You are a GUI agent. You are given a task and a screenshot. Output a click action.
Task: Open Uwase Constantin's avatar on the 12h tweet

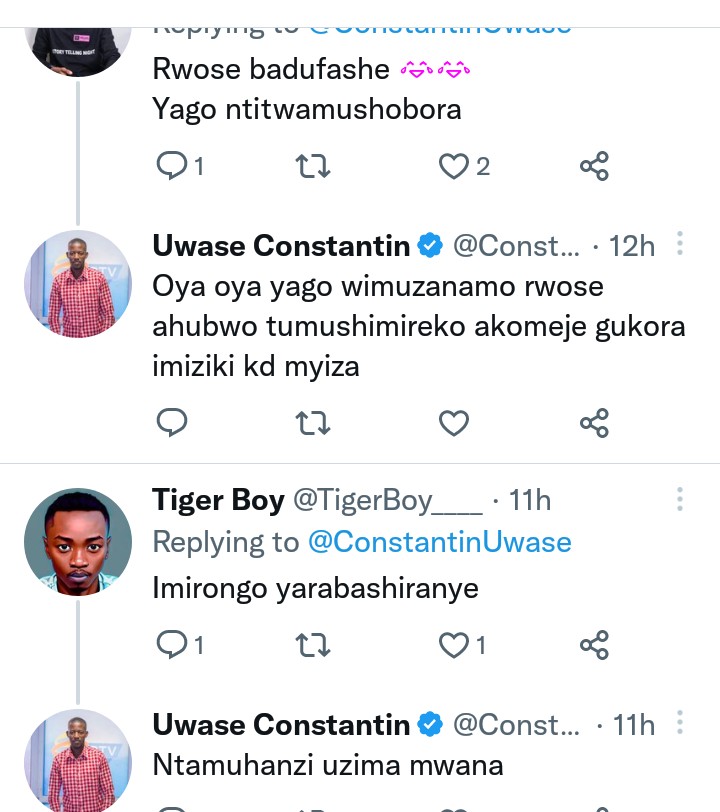[x=78, y=284]
